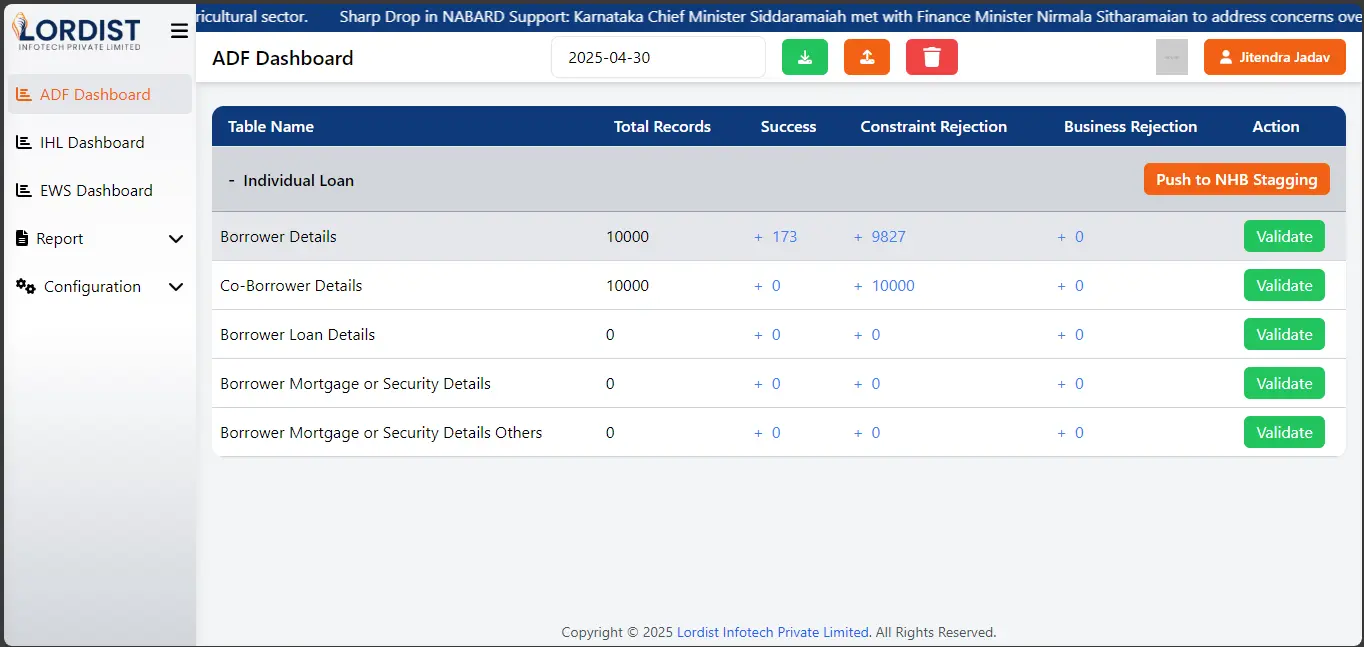Viewport: 1364px width, 647px height.
Task: Expand the Configuration menu chevron
Action: 176,287
